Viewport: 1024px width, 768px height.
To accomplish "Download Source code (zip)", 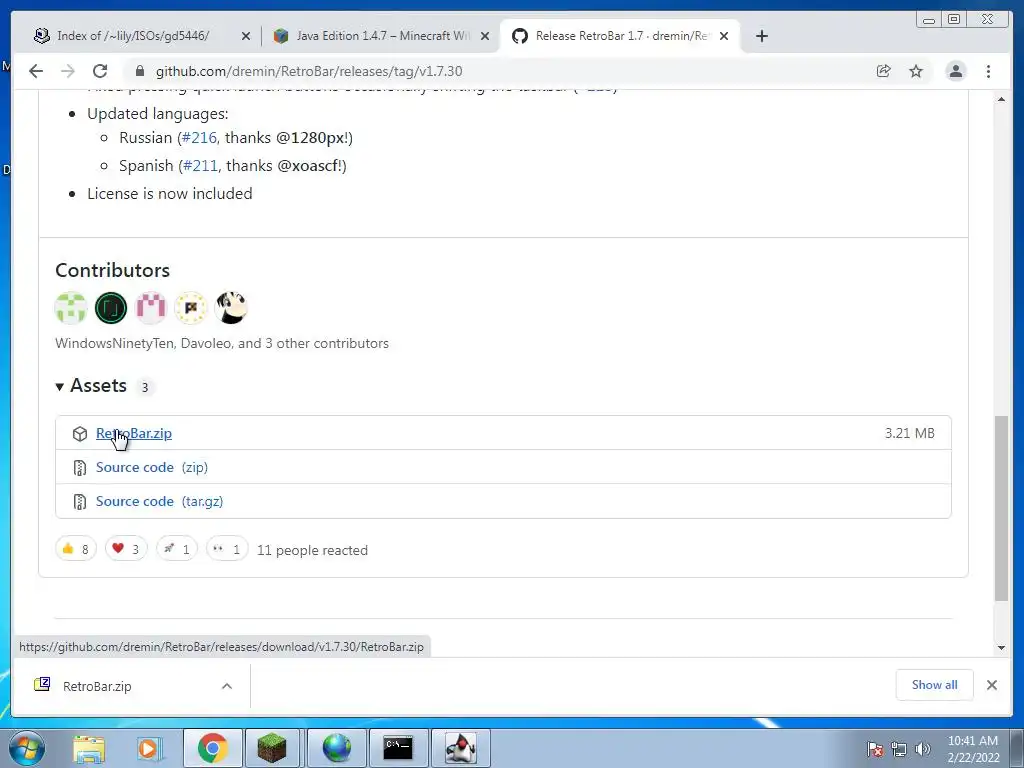I will 152,468.
